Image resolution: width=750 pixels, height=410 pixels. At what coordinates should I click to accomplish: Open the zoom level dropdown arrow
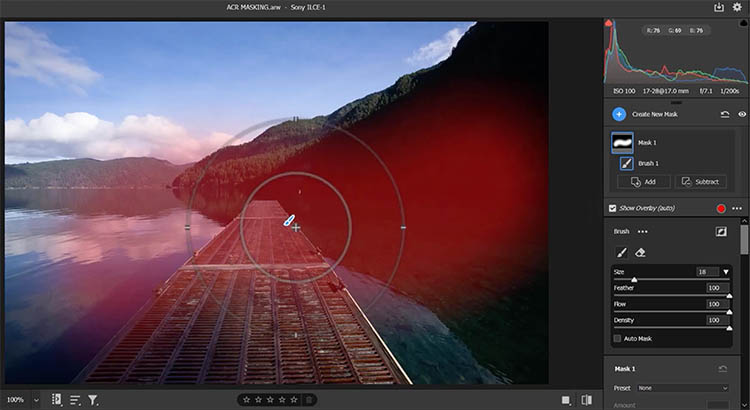pyautogui.click(x=37, y=399)
